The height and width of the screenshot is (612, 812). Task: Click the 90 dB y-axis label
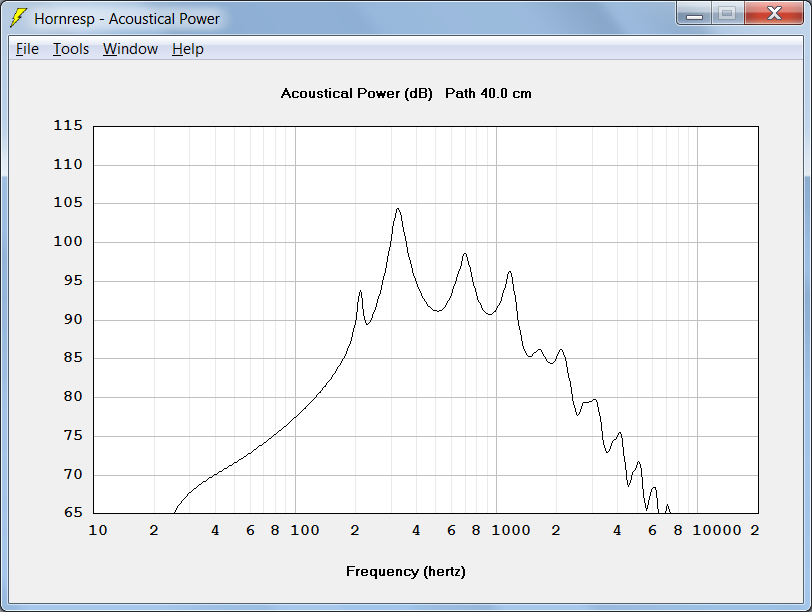[73, 319]
